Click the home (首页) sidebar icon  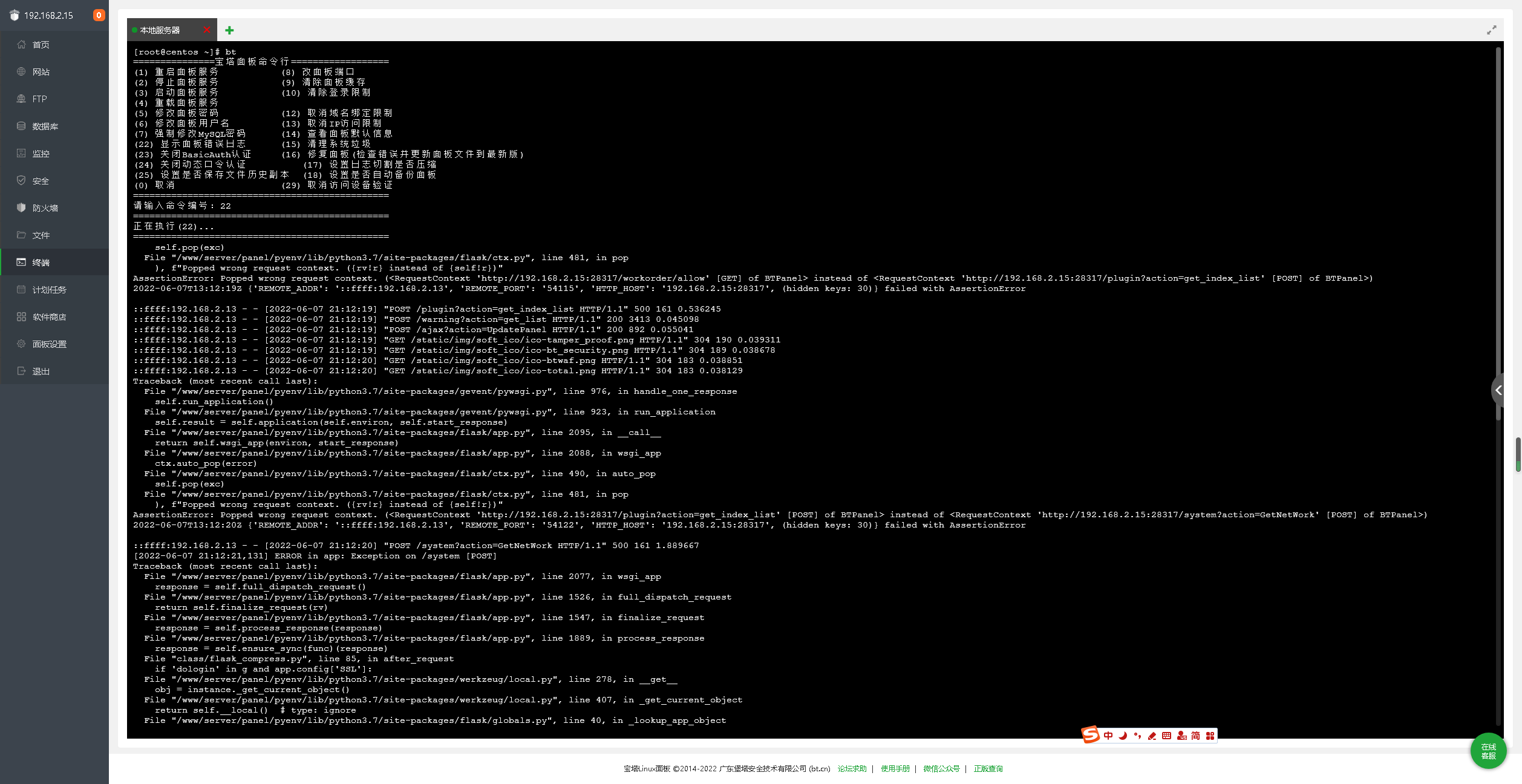[x=22, y=44]
